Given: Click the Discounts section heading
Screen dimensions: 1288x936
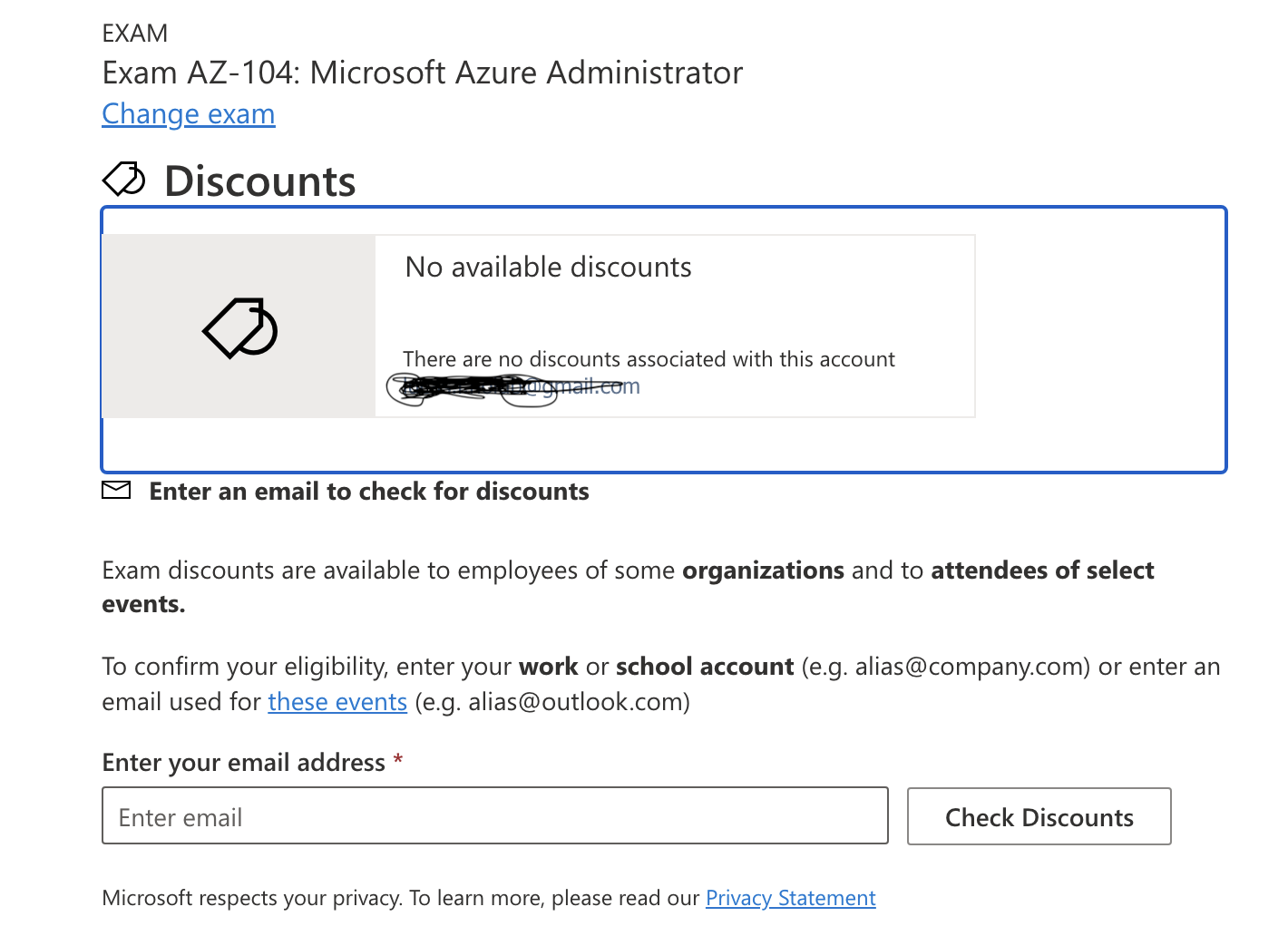Looking at the screenshot, I should coord(259,181).
